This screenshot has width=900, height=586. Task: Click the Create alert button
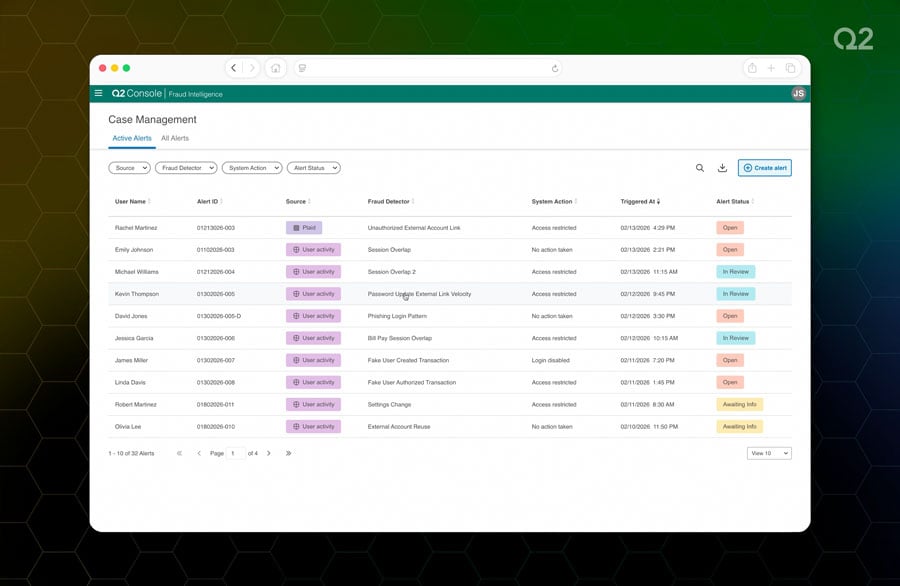(x=765, y=168)
